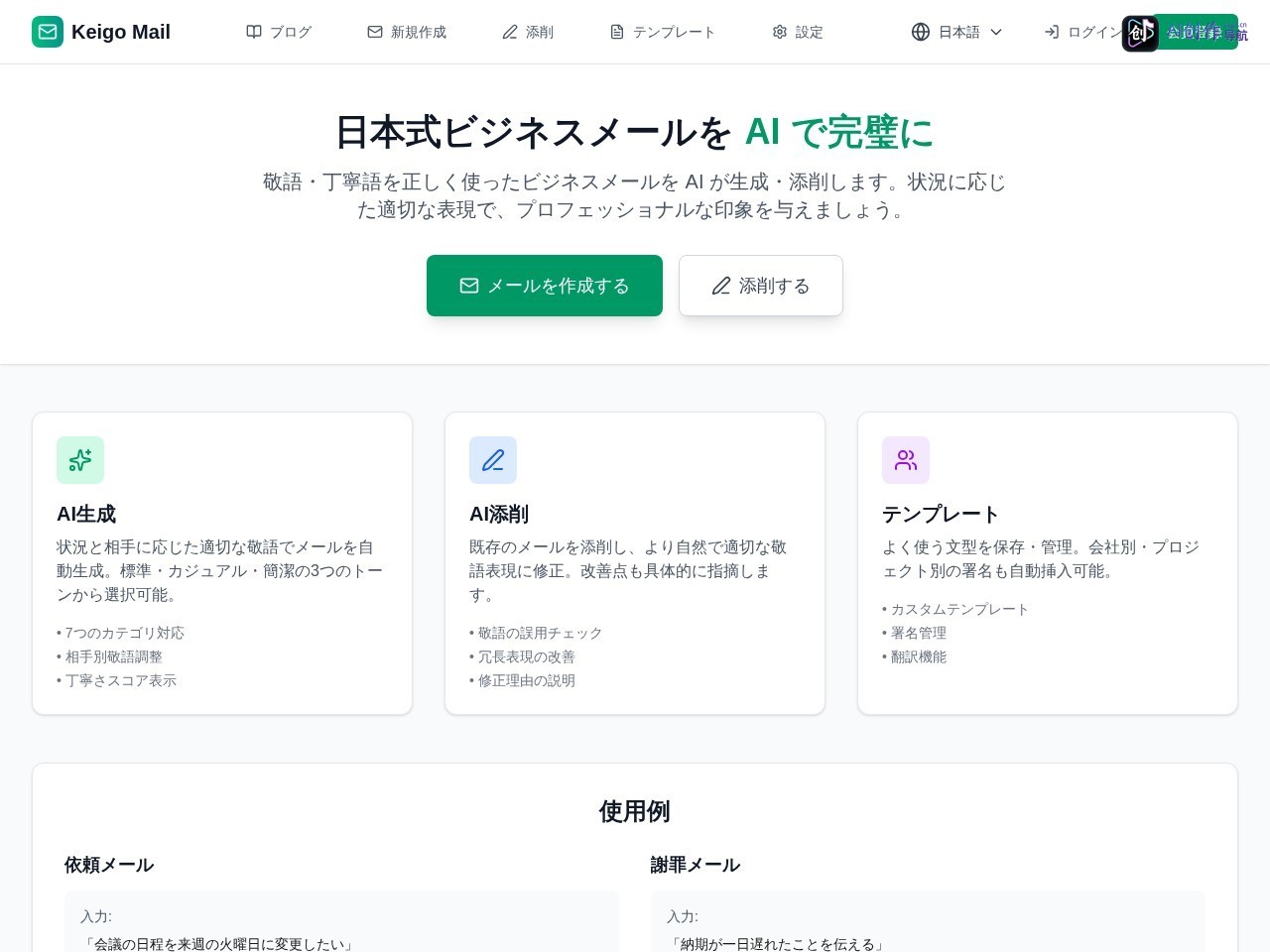Screen dimensions: 1270x952
Task: Open ブログ via its book icon
Action: pos(254,32)
